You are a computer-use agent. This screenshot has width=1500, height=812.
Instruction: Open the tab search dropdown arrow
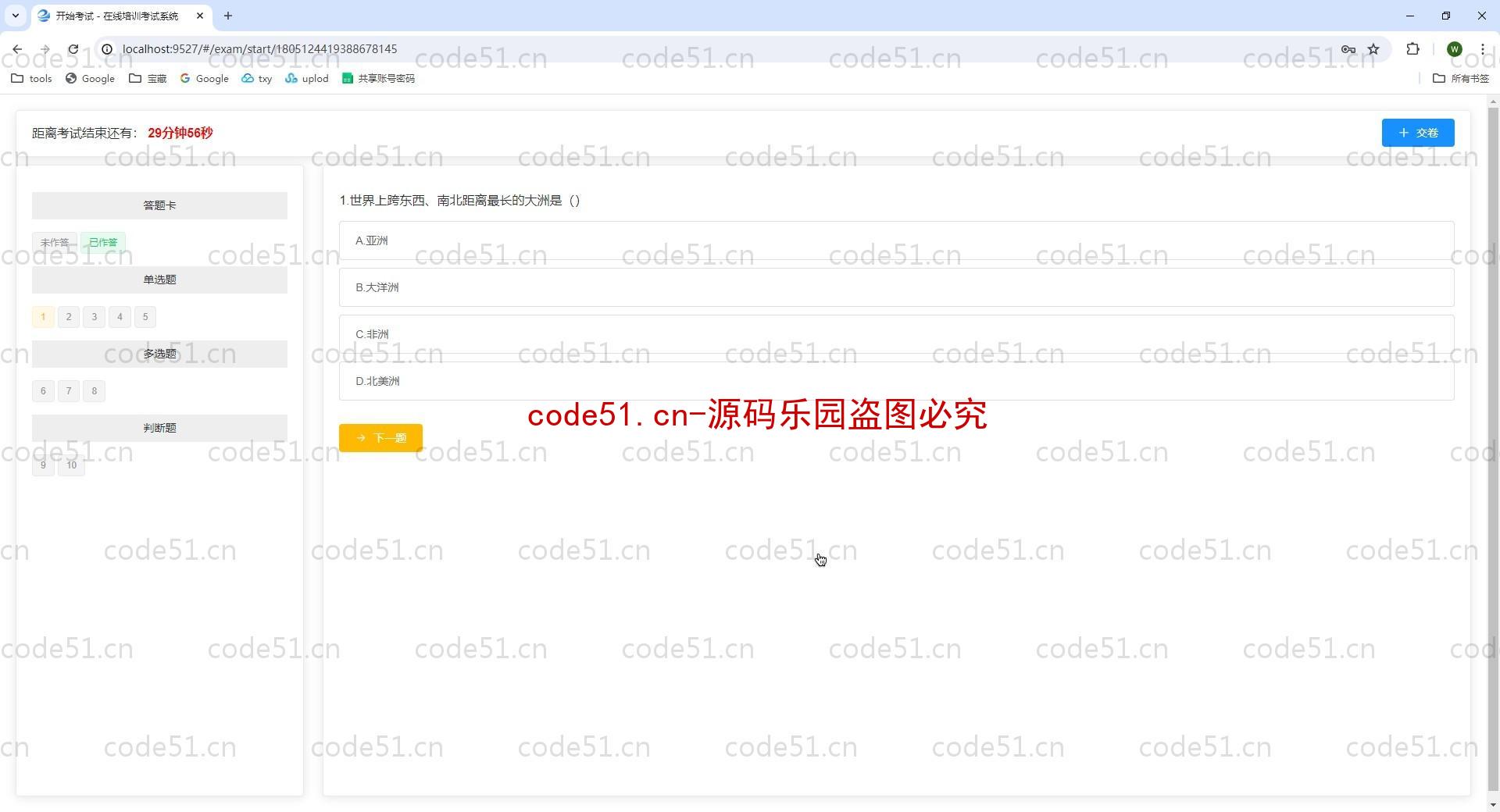point(15,16)
